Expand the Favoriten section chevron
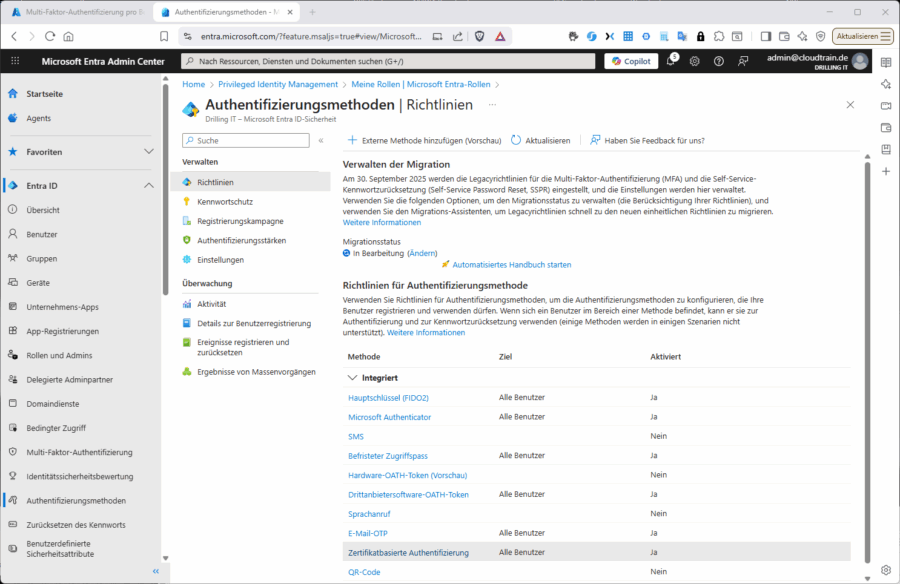The image size is (900, 584). coord(149,152)
